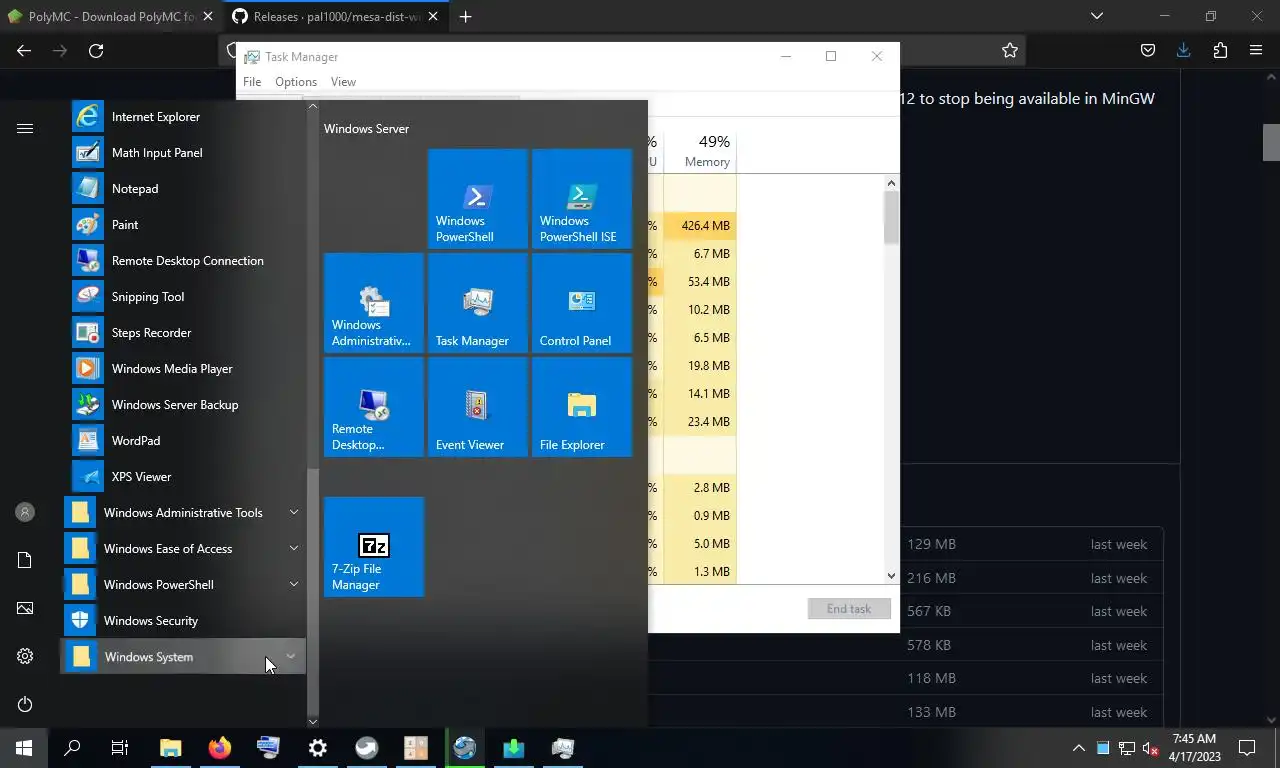This screenshot has width=1280, height=768.
Task: Show hidden system tray icons
Action: click(1078, 748)
